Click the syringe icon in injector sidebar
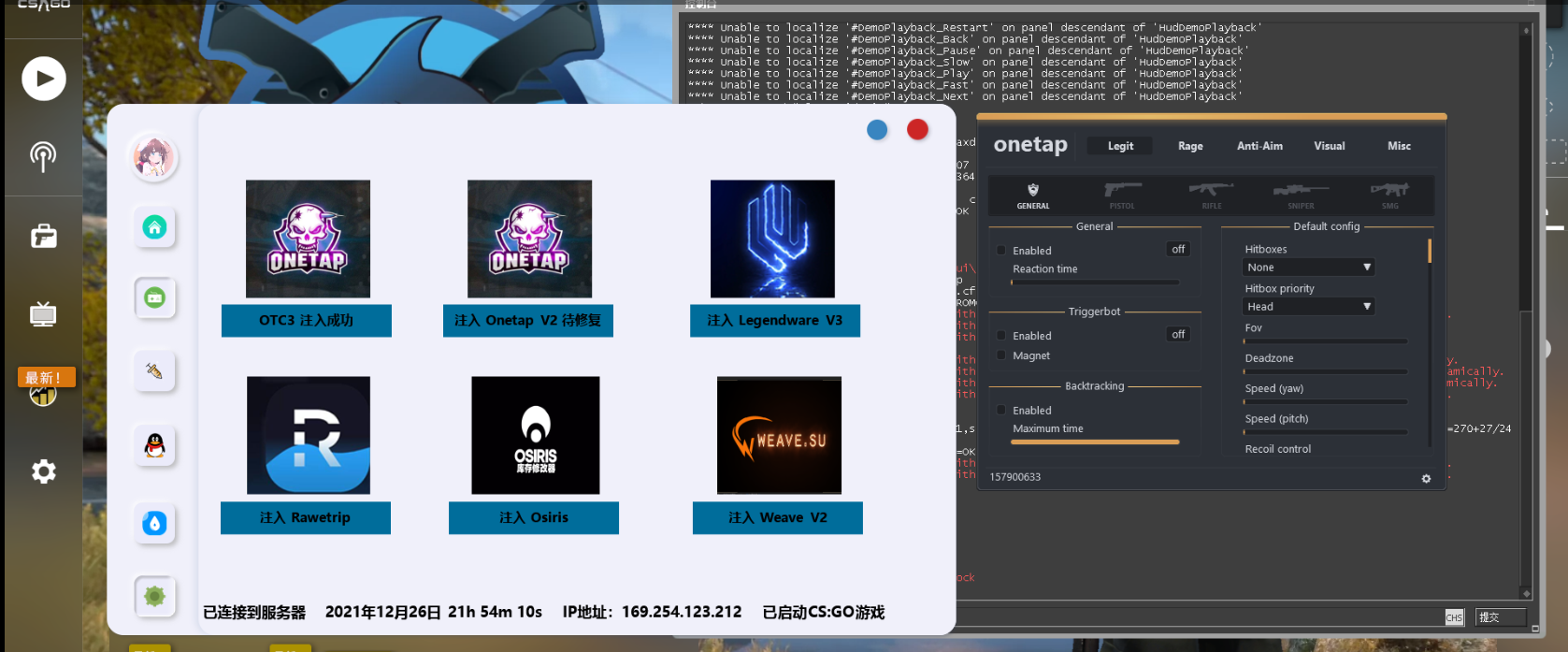Screen dimensions: 1568x652 (x=155, y=371)
